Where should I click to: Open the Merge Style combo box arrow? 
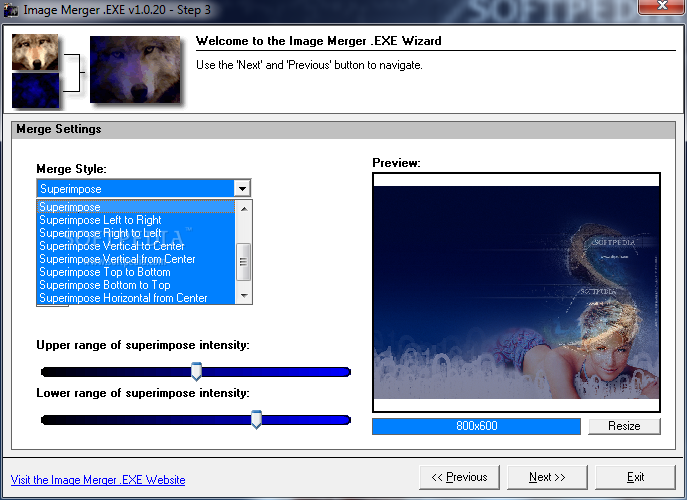[242, 189]
